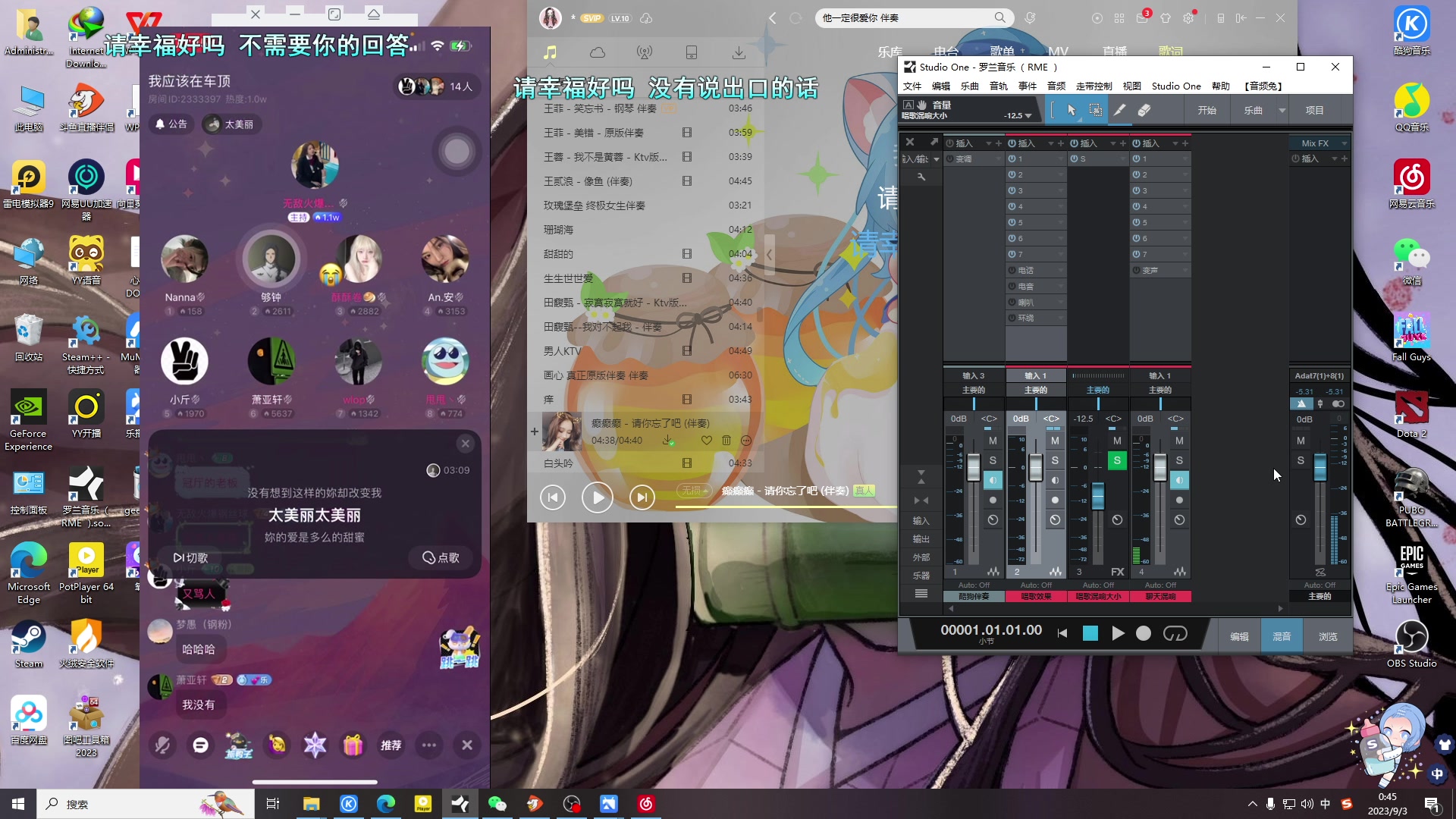Switch to the 浏览 view tab
Viewport: 1456px width, 819px height.
coord(1328,636)
